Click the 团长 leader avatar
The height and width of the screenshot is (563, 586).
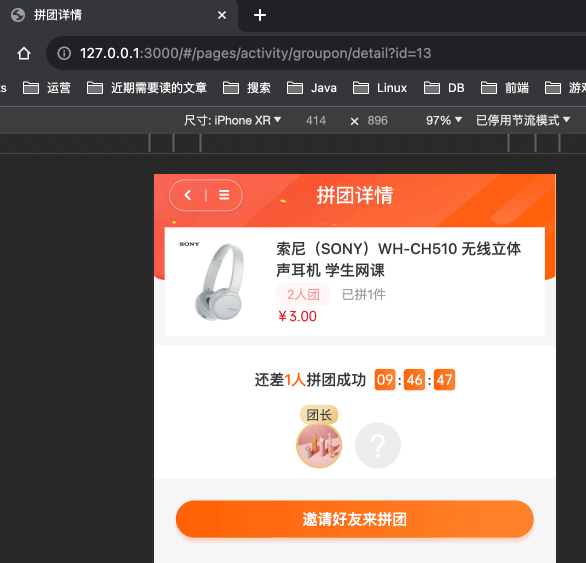point(319,446)
